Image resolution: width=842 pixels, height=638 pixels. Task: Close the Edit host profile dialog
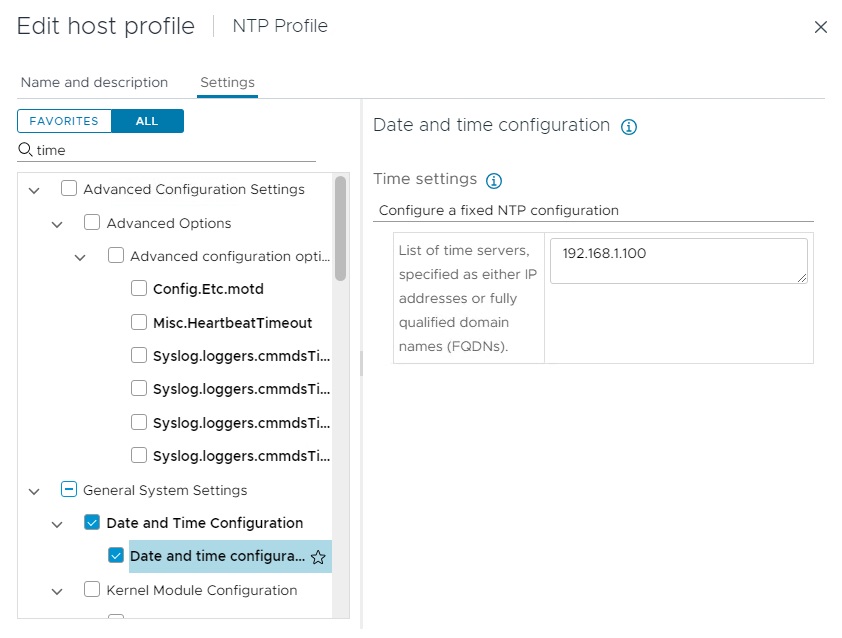[x=820, y=27]
